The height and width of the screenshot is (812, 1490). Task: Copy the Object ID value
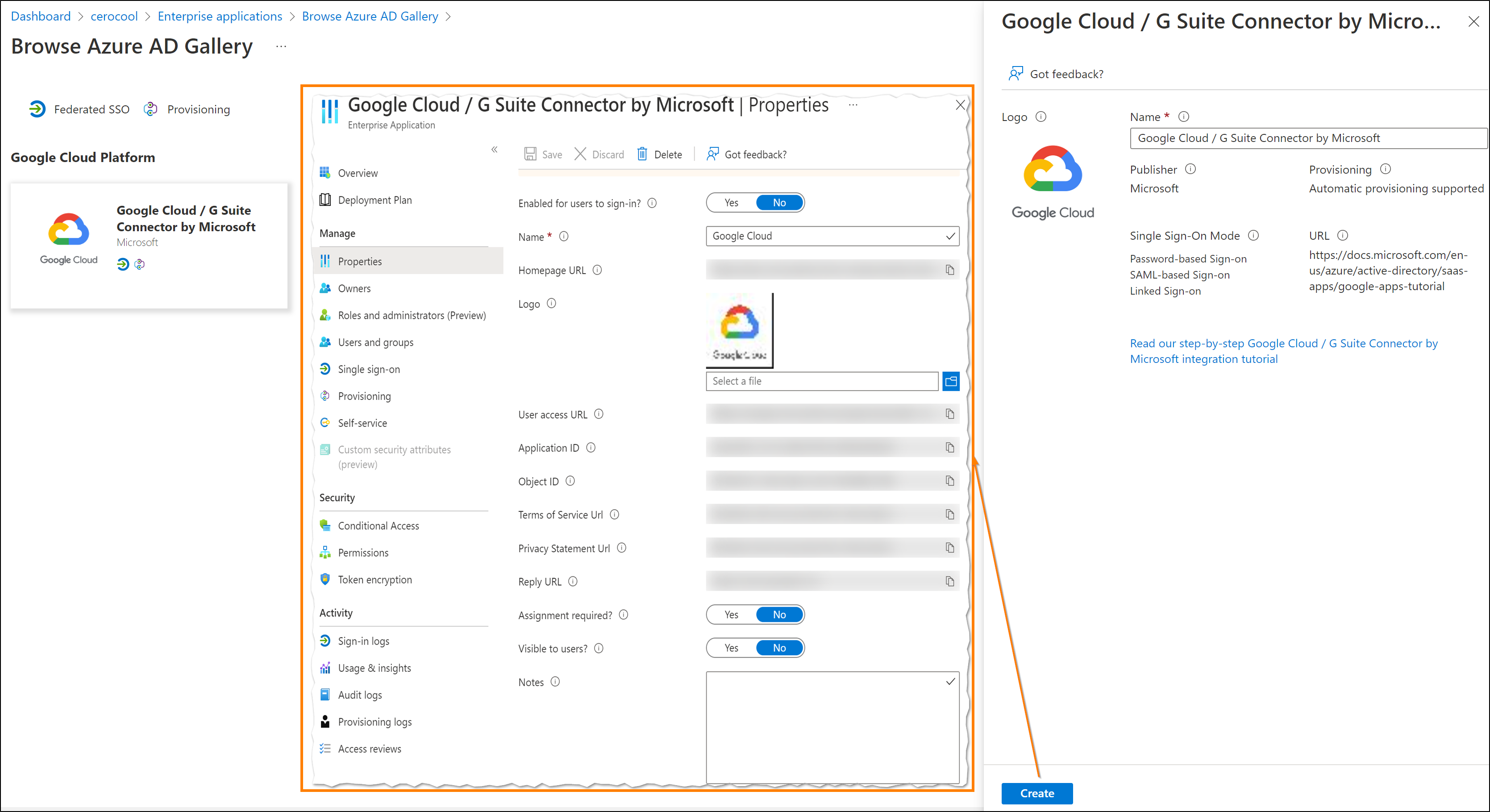(x=950, y=481)
